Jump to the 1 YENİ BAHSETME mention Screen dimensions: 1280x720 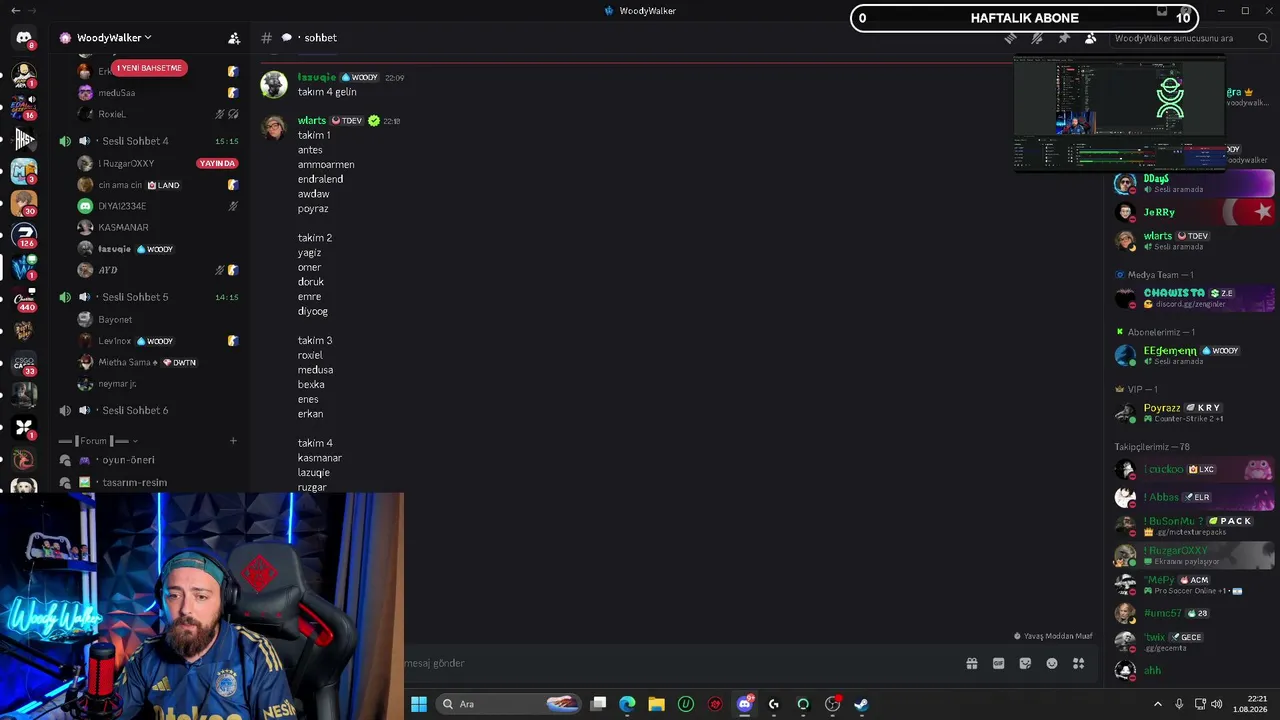pos(148,68)
